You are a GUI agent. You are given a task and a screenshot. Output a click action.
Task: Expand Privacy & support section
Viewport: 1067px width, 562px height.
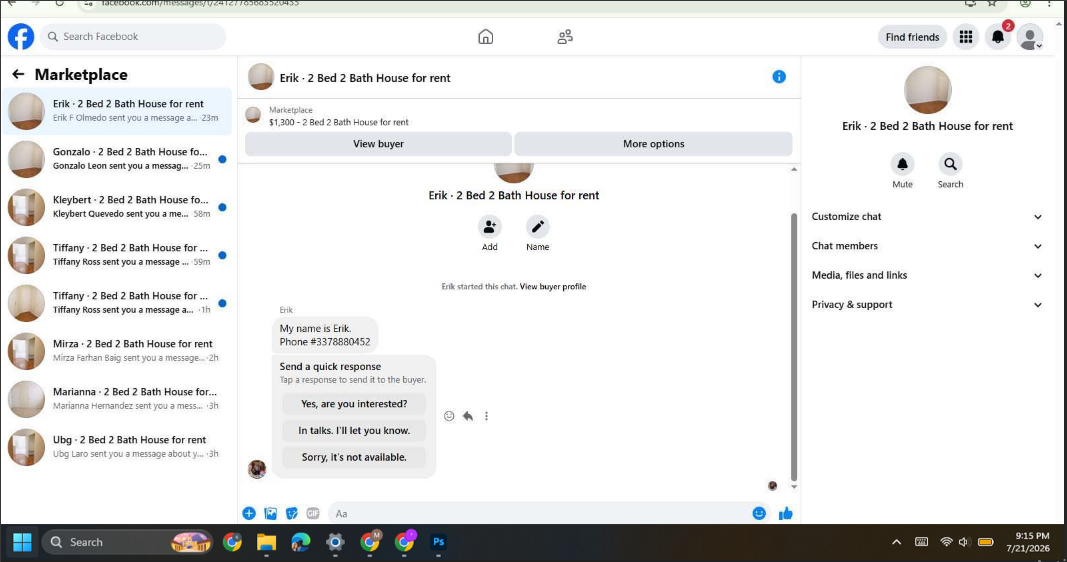coord(927,304)
